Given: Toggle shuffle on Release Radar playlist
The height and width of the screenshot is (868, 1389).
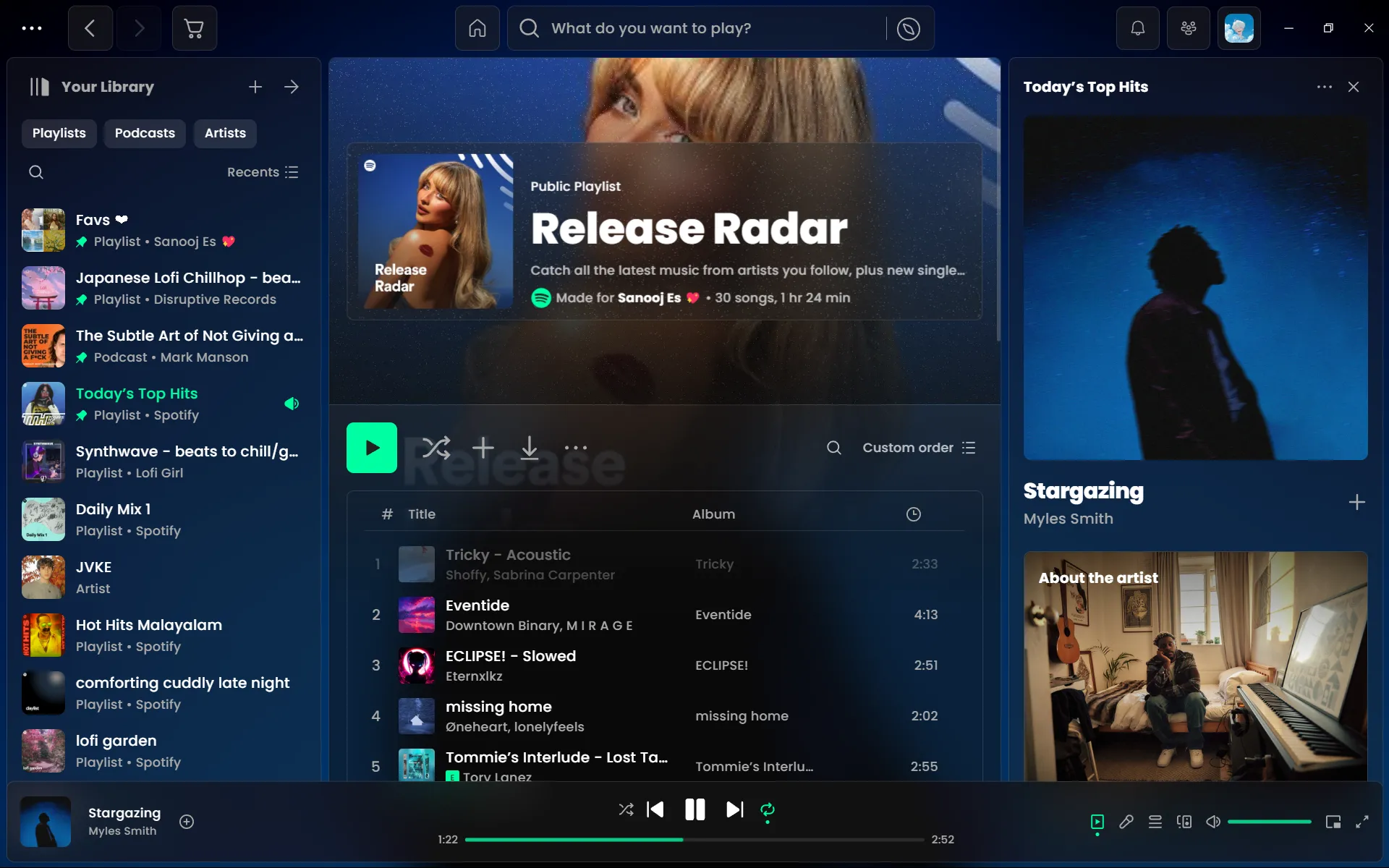Looking at the screenshot, I should tap(434, 447).
